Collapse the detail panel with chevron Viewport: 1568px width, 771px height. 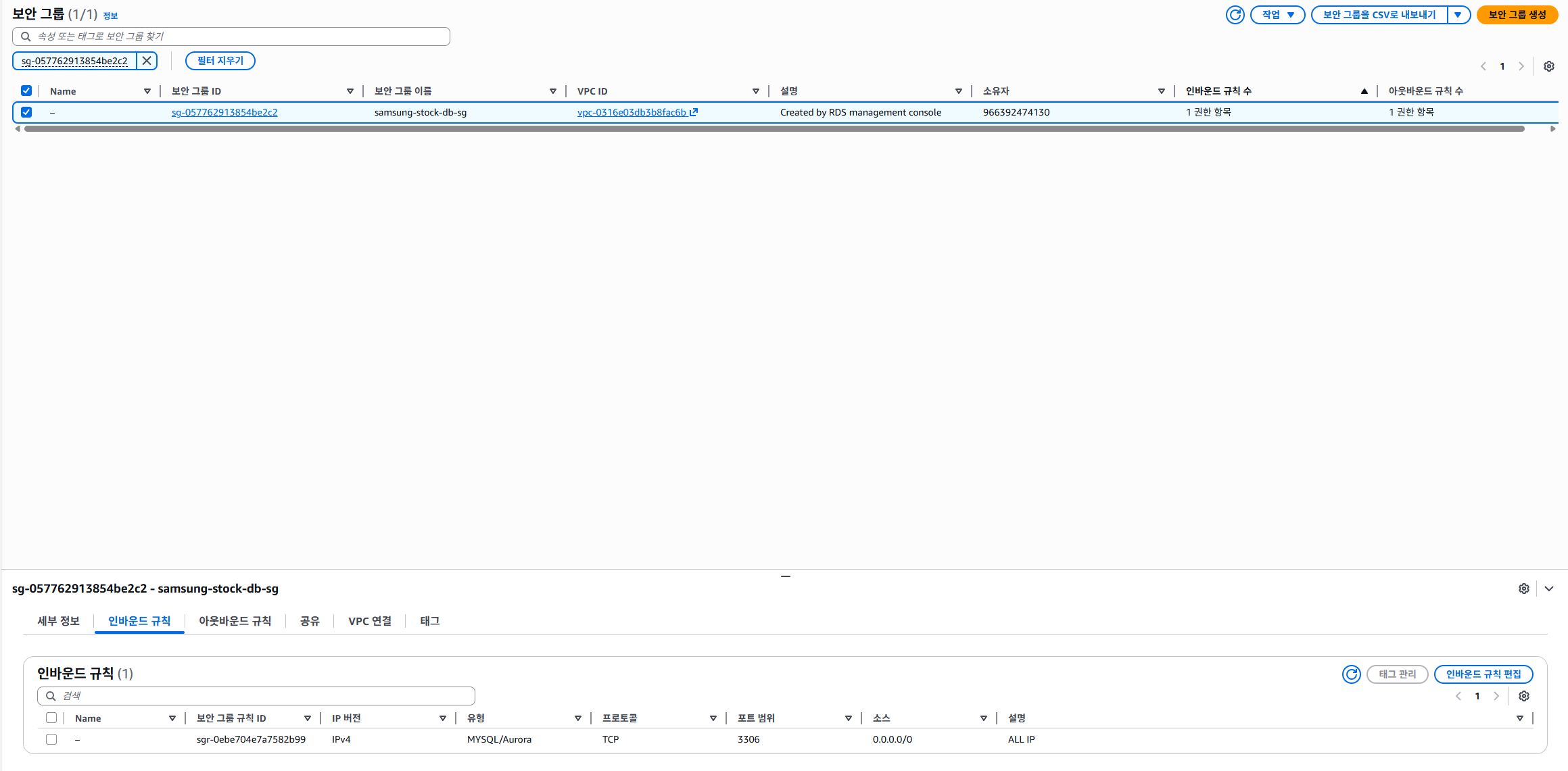(x=1548, y=589)
